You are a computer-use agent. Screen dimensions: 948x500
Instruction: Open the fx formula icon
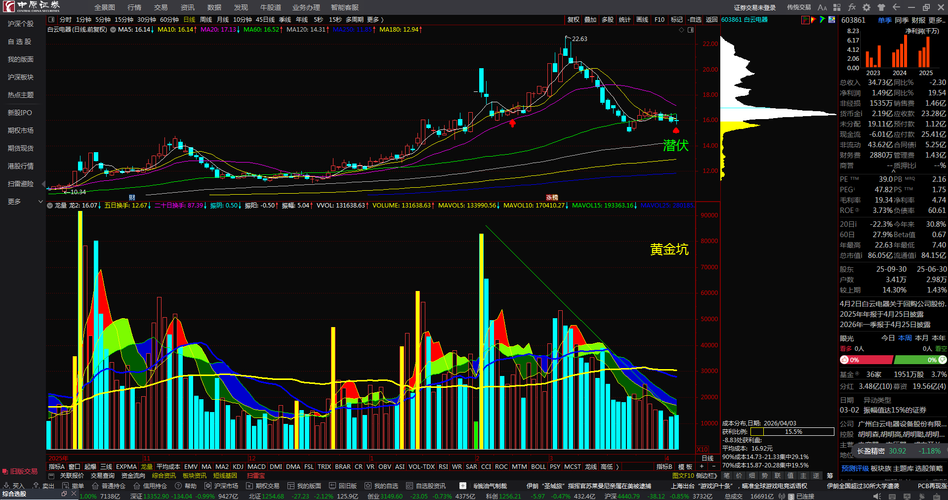(x=852, y=7)
